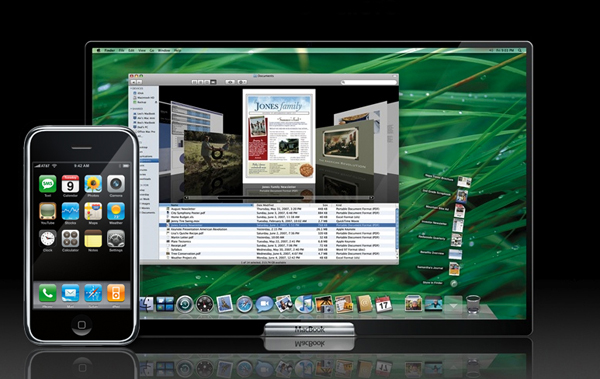Select Weather Project.xls file row
This screenshot has width=600, height=379.
click(x=278, y=258)
